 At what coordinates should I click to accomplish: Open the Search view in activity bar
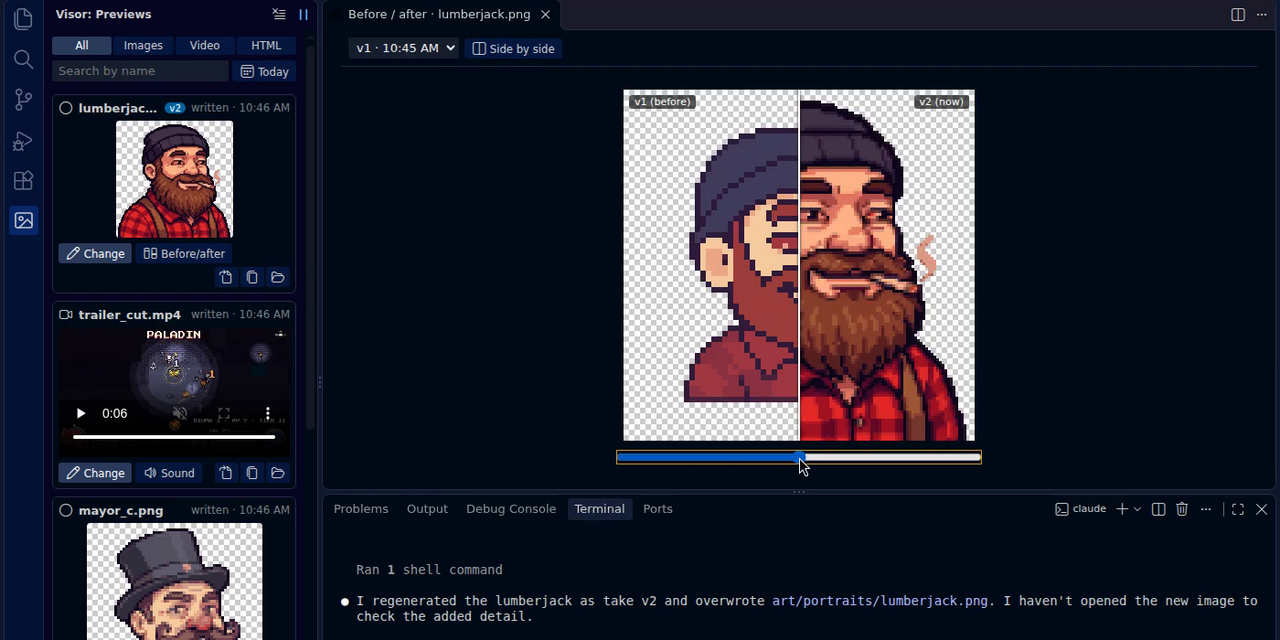23,59
